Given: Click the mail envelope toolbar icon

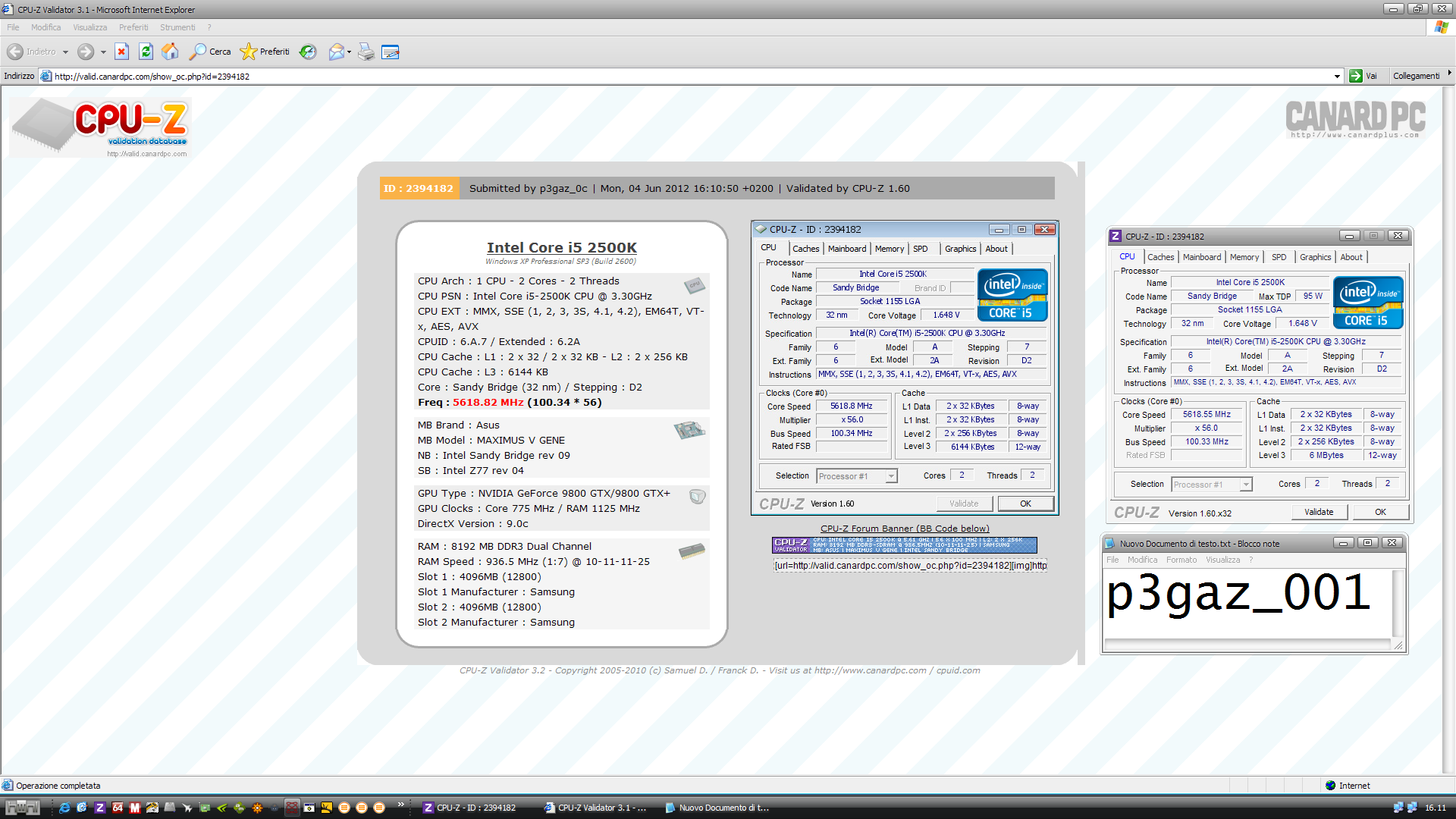Looking at the screenshot, I should (336, 52).
